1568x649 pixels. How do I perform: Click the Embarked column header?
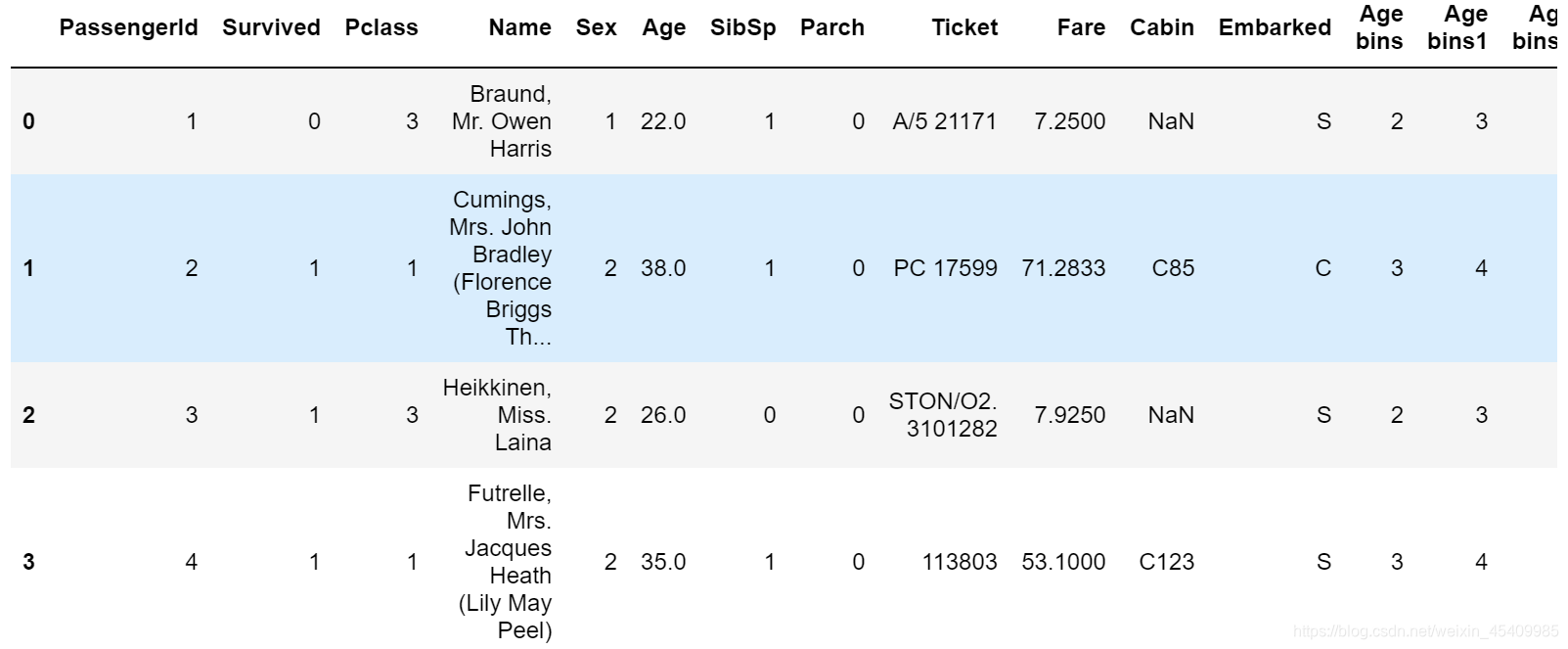coord(1274,27)
